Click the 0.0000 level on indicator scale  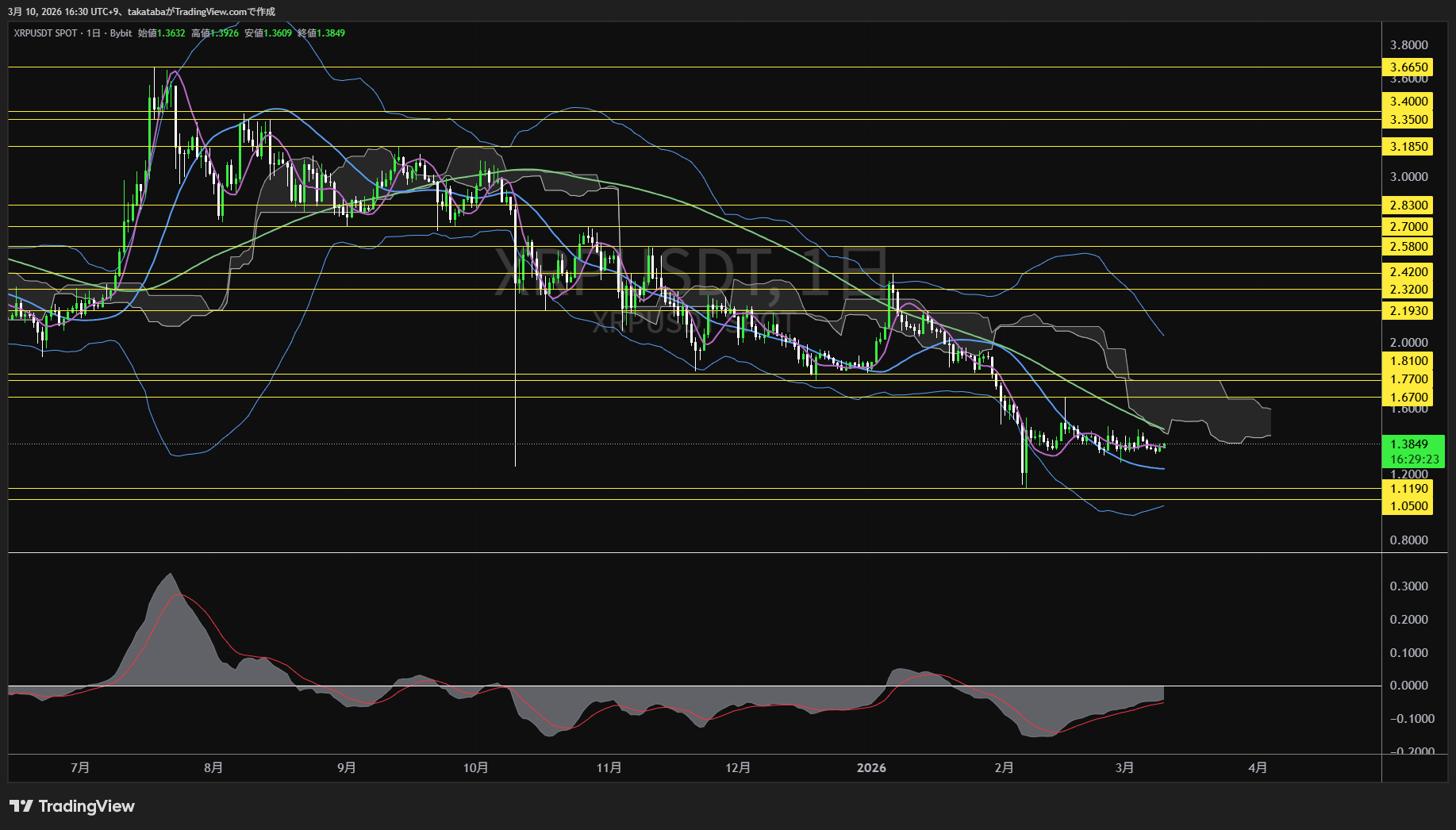pos(1408,686)
